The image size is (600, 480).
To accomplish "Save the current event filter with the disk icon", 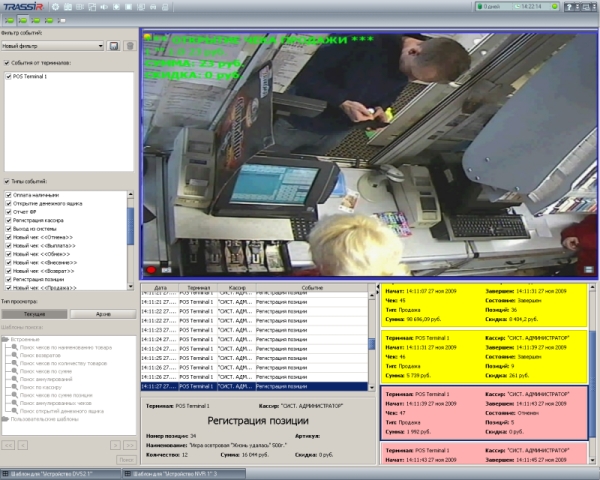I will [x=114, y=46].
